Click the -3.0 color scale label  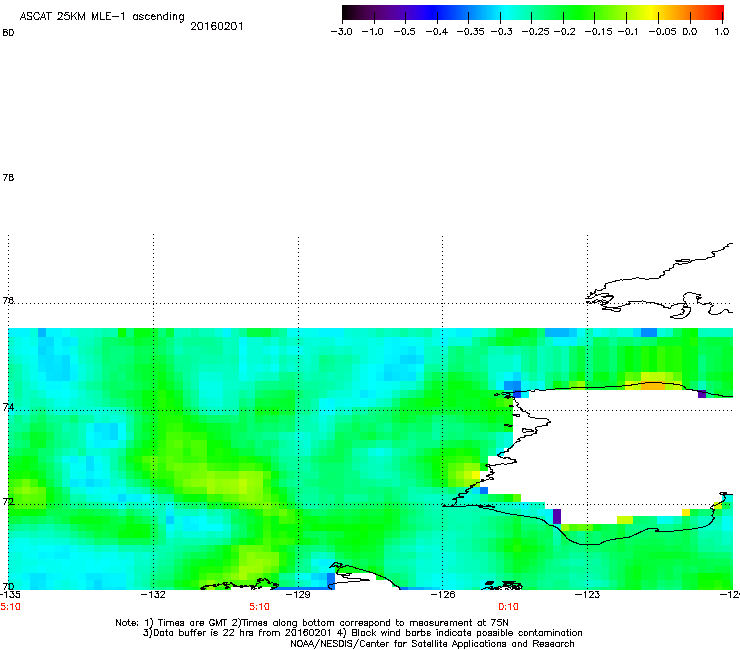click(341, 32)
